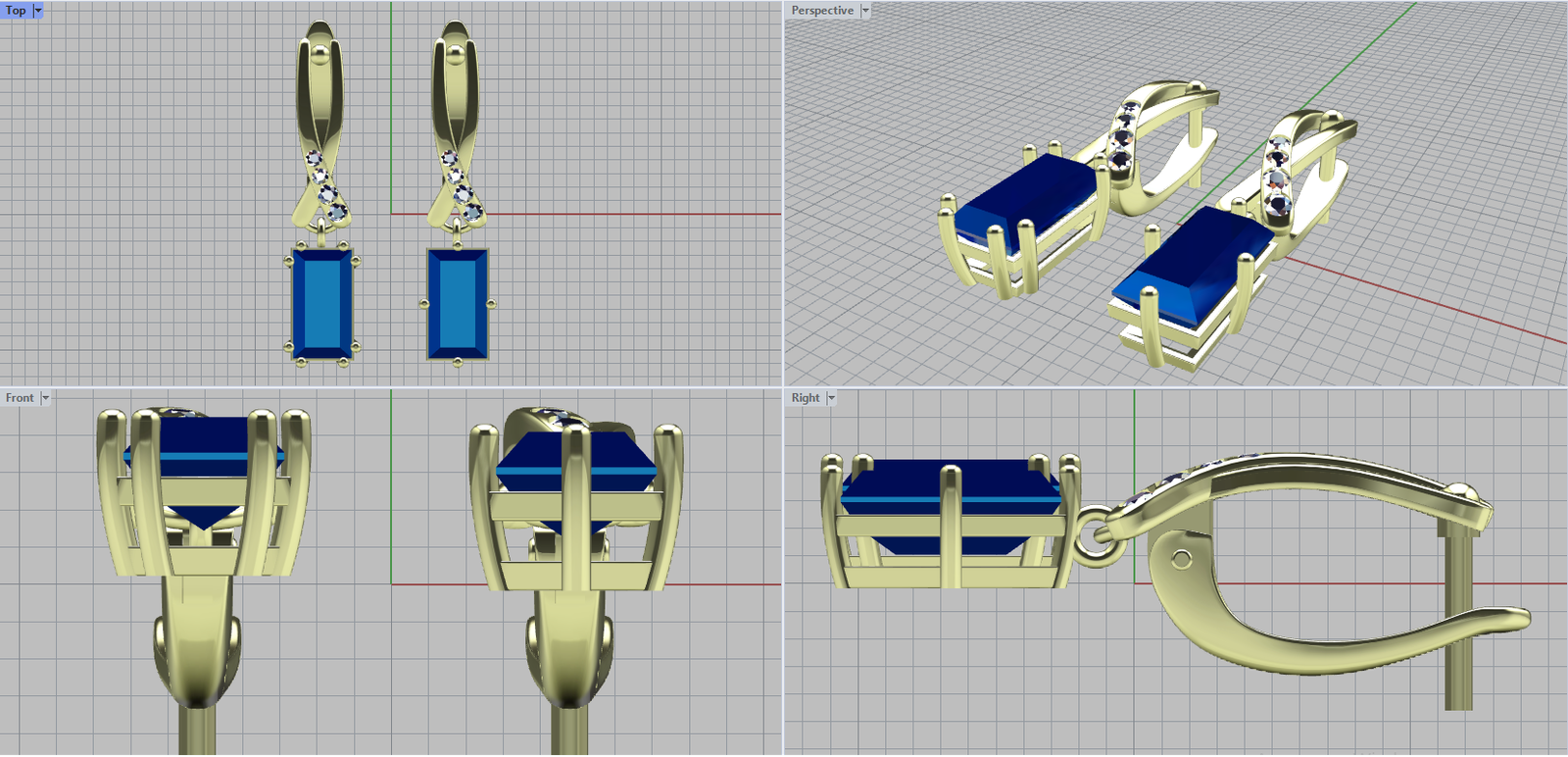Click the Perspective viewport title label
1568x757 pixels.
point(822,11)
